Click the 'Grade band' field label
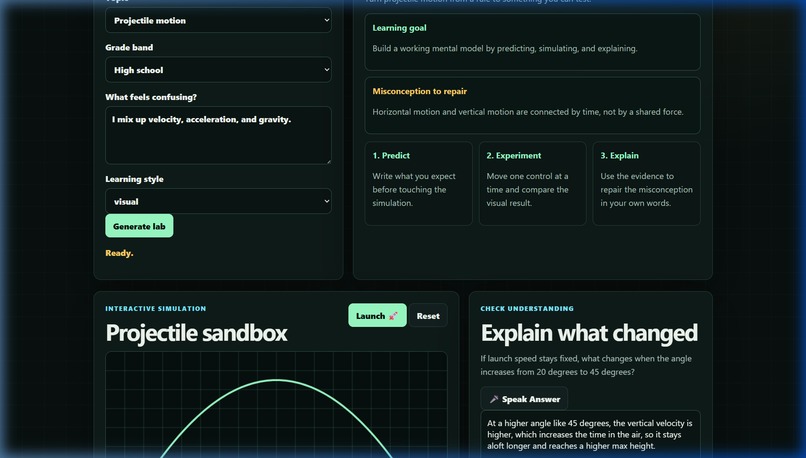The image size is (806, 458). (129, 47)
